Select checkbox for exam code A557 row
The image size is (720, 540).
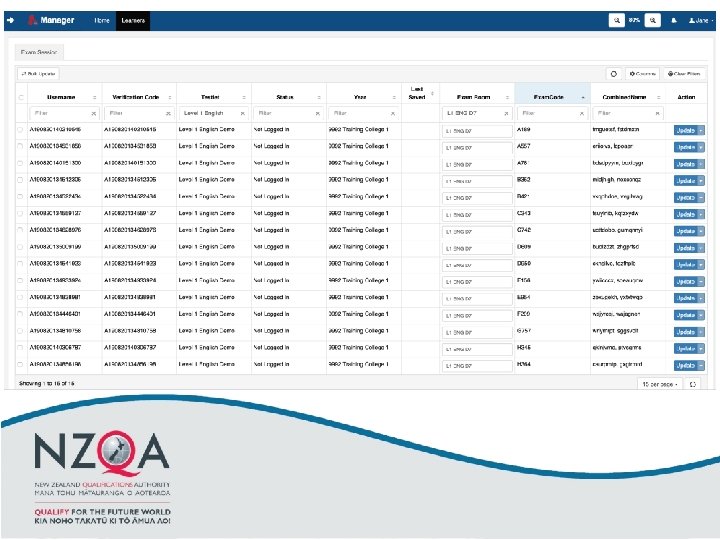20,146
